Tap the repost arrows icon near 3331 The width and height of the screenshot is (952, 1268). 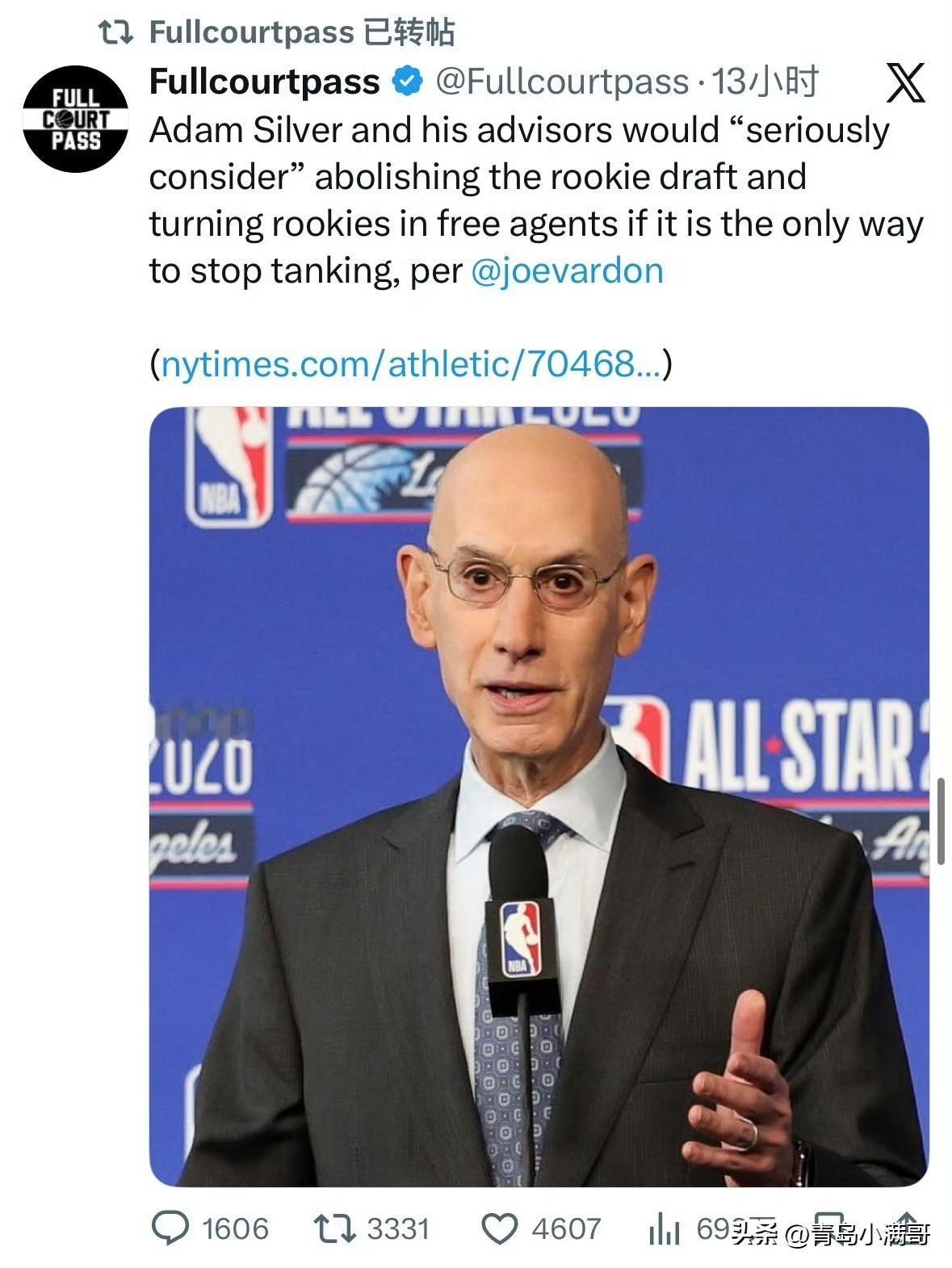click(334, 1228)
